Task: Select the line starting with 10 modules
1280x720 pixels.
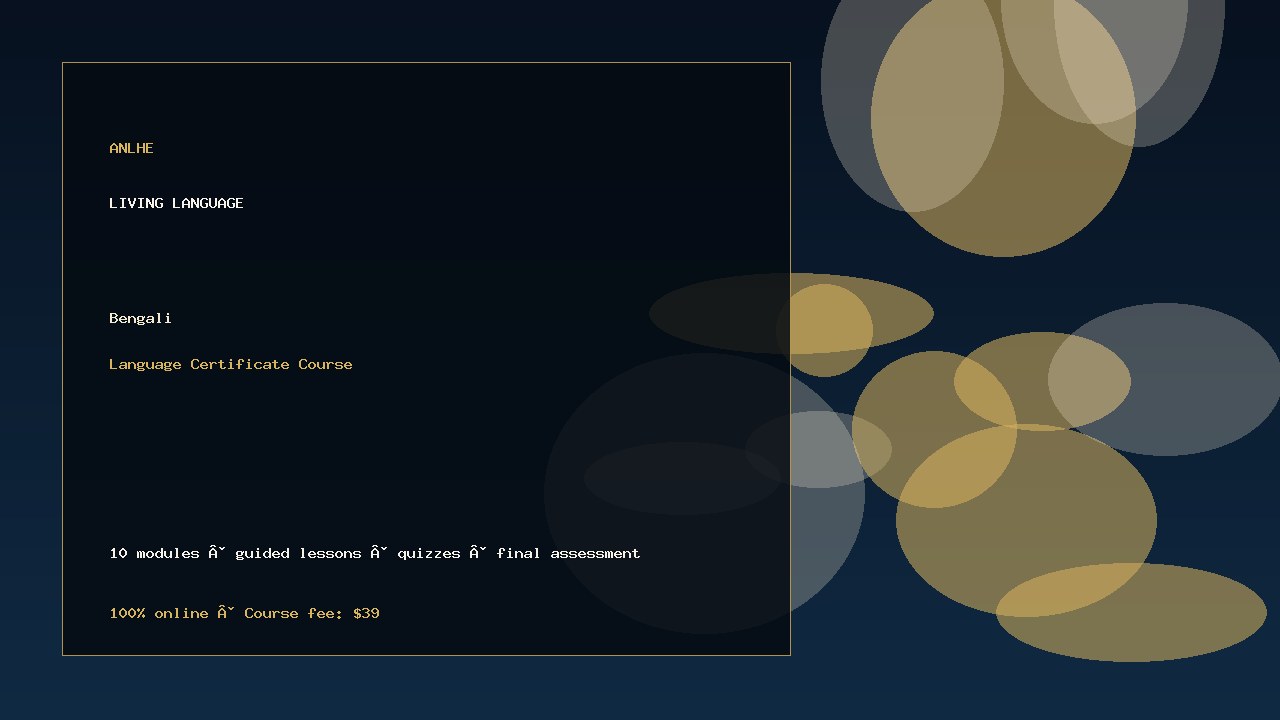Action: pos(375,553)
